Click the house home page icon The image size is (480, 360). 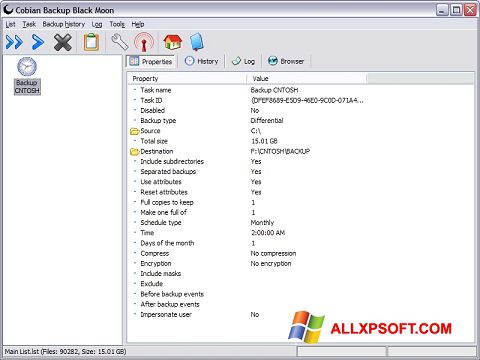pyautogui.click(x=173, y=42)
